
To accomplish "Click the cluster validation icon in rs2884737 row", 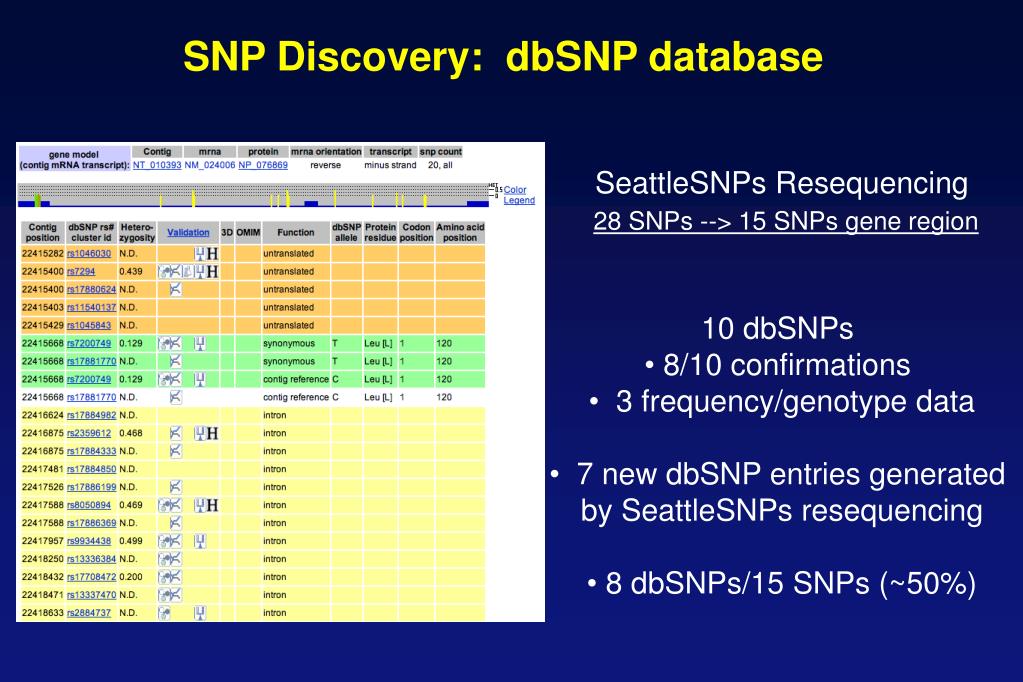I will pos(164,613).
